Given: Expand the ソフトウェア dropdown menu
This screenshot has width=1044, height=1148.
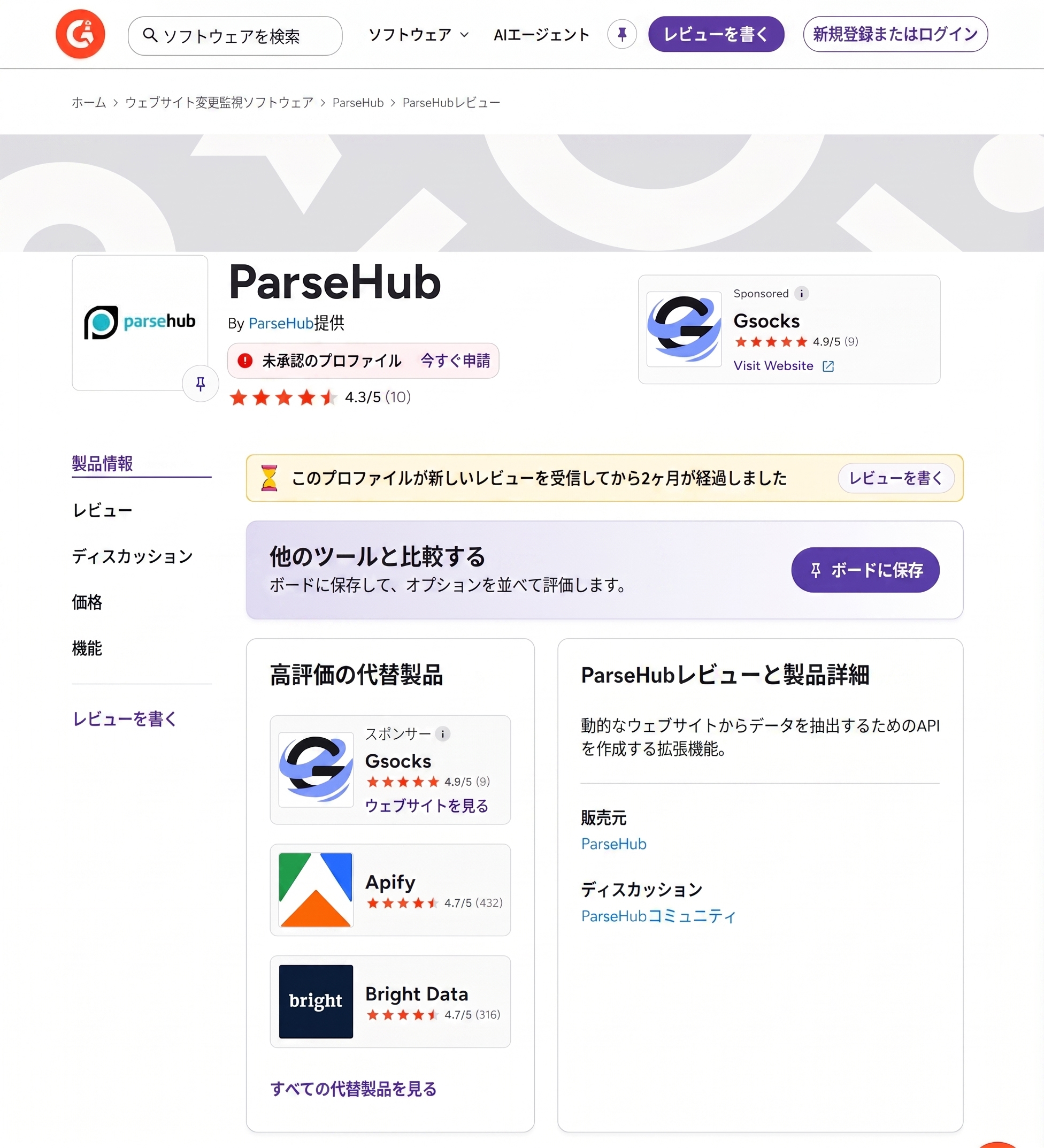Looking at the screenshot, I should 418,35.
